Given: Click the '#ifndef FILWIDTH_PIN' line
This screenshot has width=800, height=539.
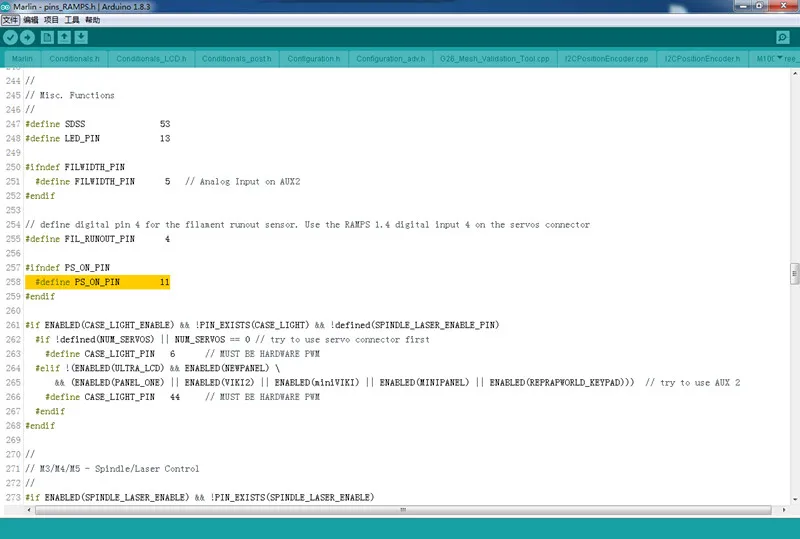Looking at the screenshot, I should 75,167.
